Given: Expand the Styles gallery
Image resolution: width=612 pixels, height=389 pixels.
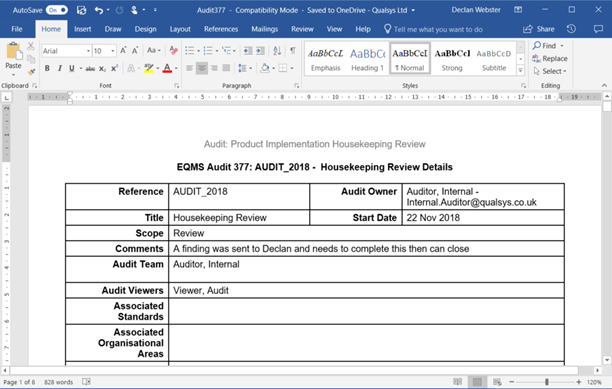Looking at the screenshot, I should click(x=520, y=71).
